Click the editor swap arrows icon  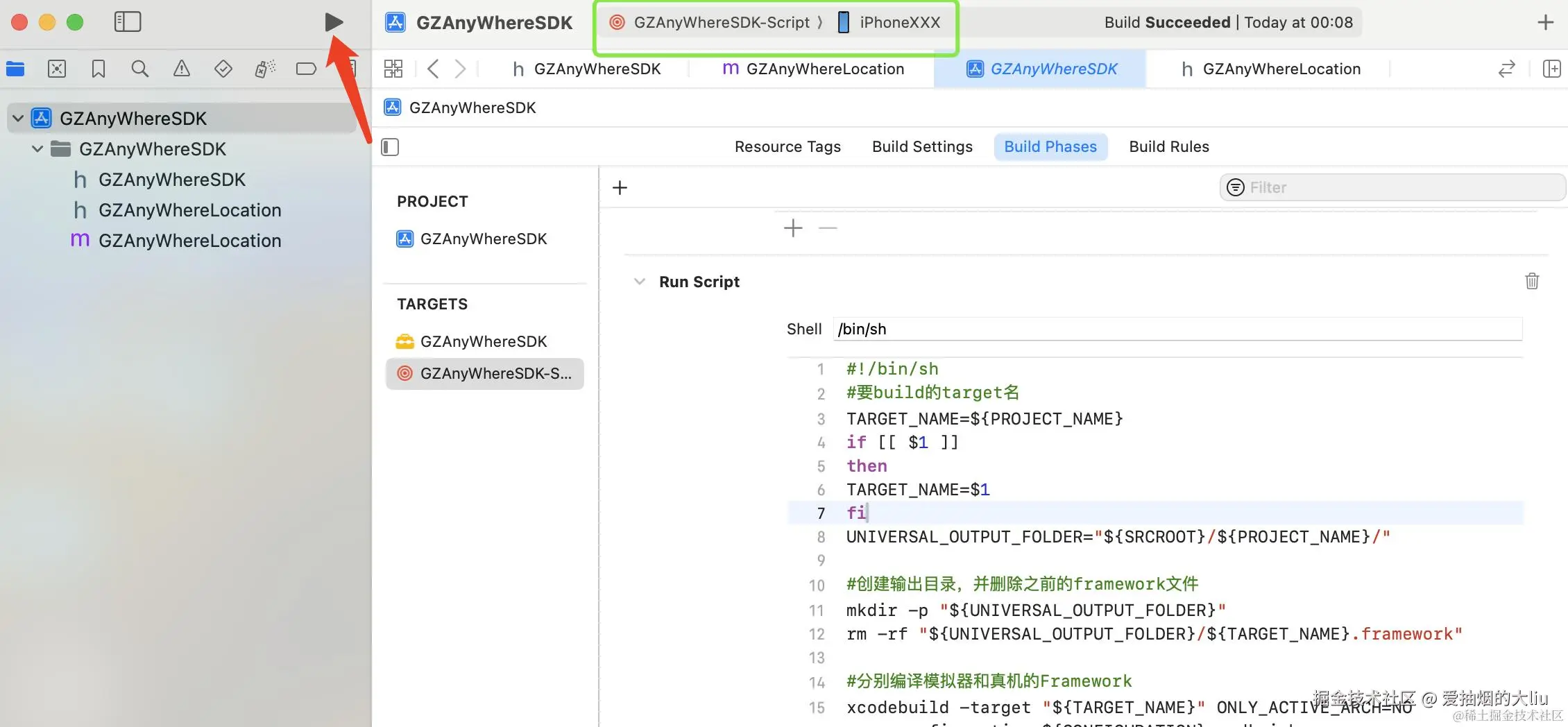[x=1506, y=69]
